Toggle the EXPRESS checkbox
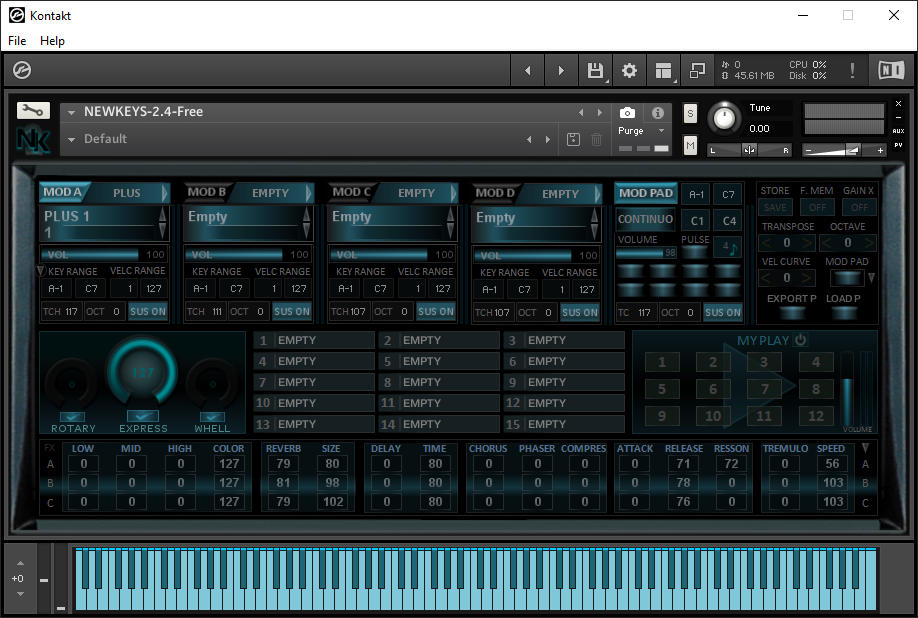The width and height of the screenshot is (918, 618). (143, 416)
